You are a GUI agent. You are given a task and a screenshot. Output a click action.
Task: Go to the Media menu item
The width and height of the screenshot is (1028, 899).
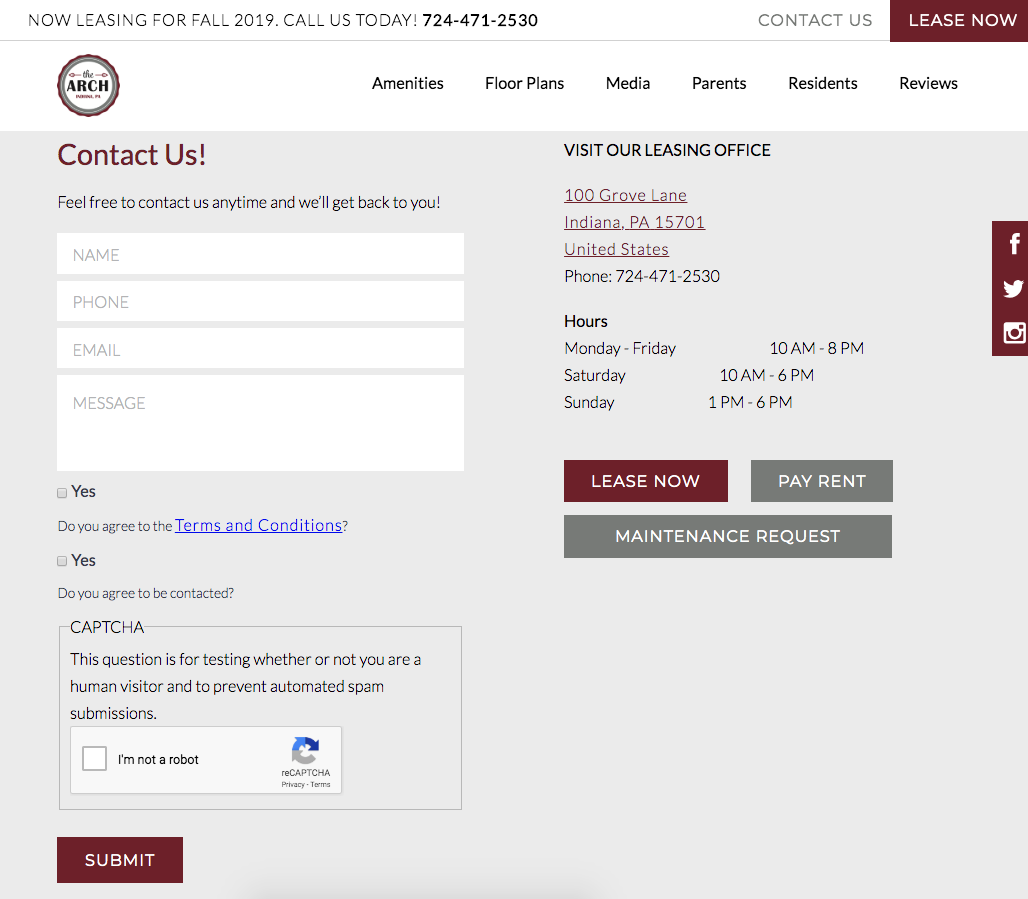[x=627, y=83]
